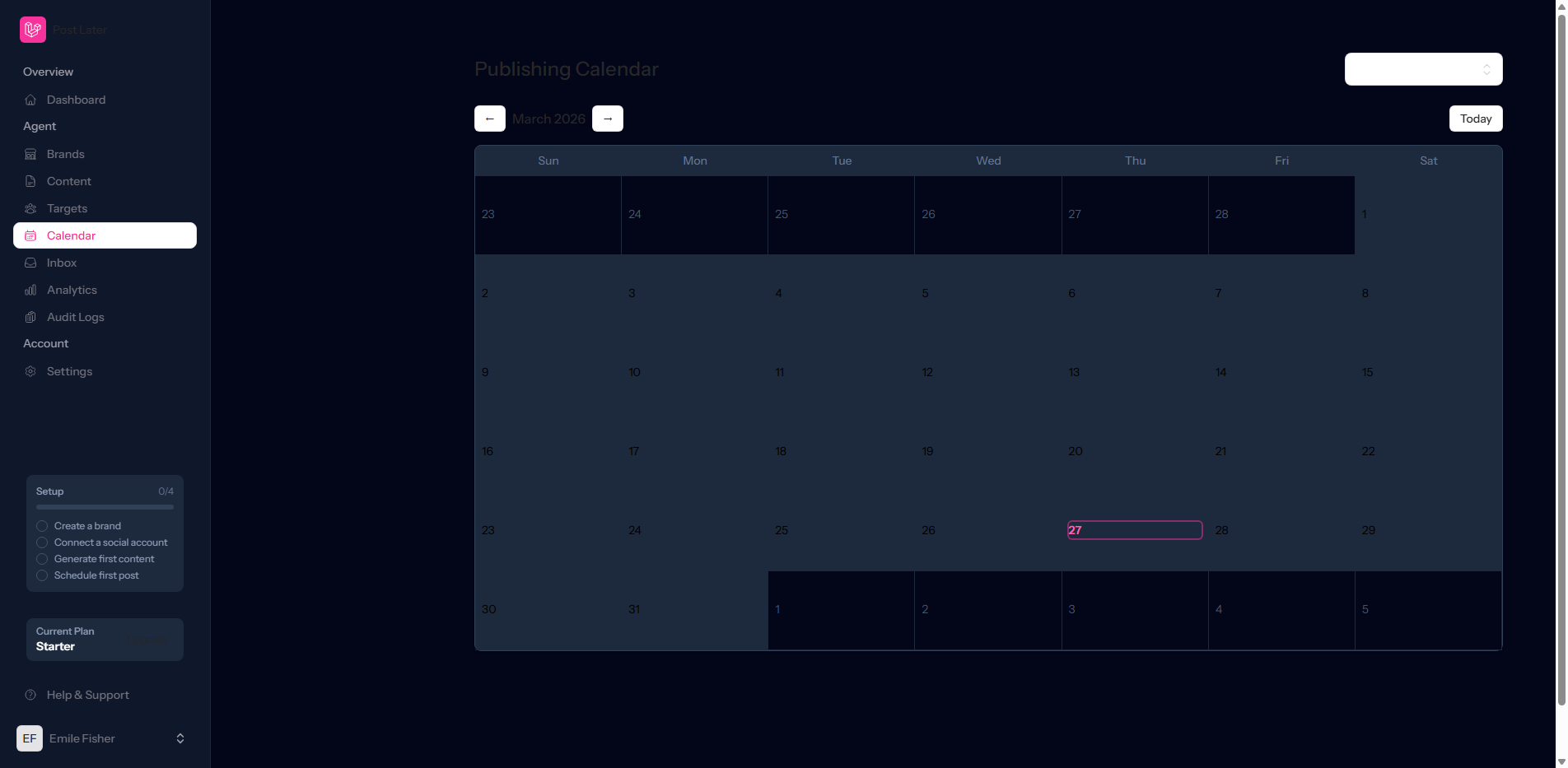The width and height of the screenshot is (1568, 768).
Task: Expand the Emile Fisher account menu
Action: [180, 738]
